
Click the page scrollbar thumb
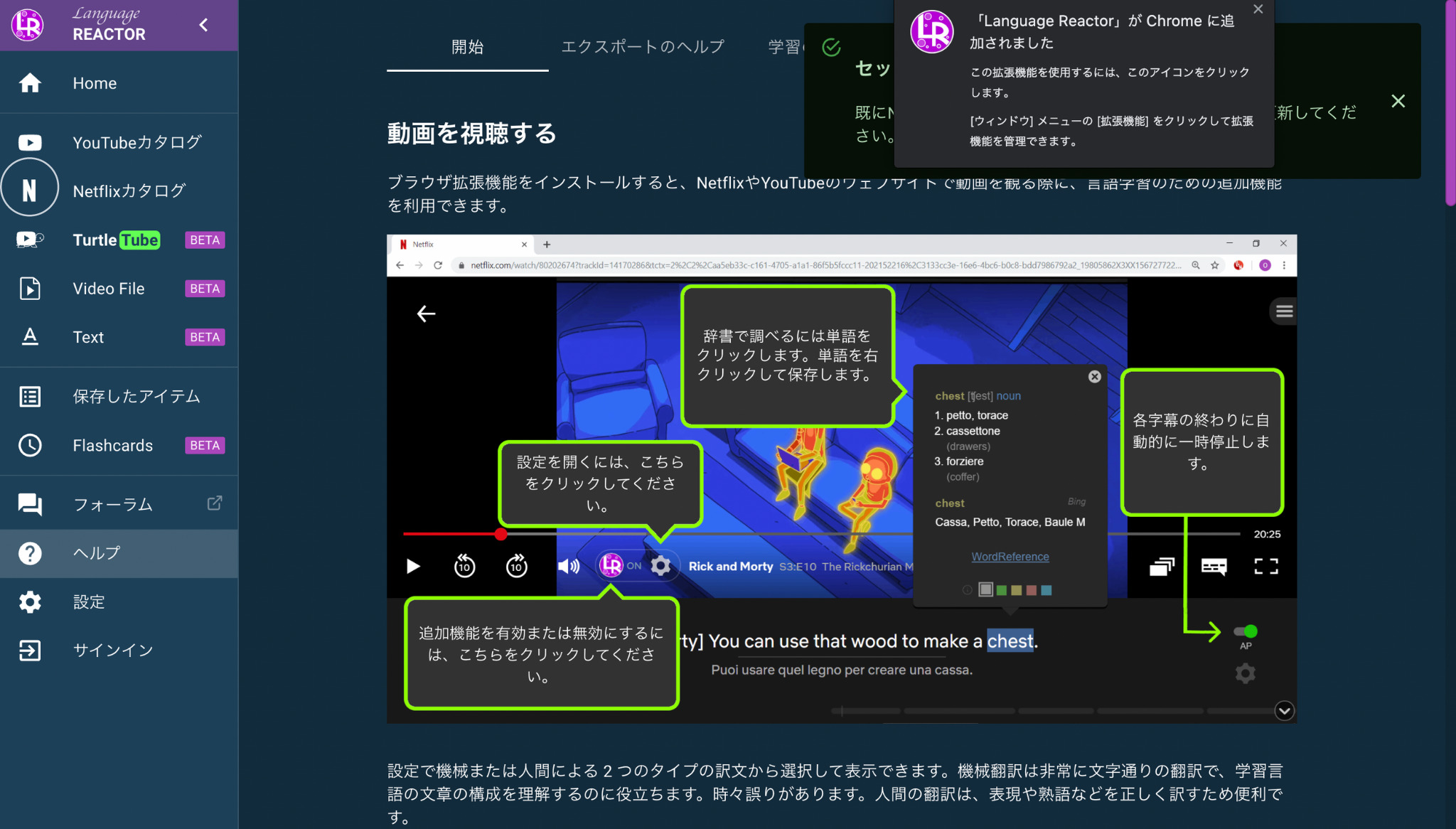[x=1450, y=103]
